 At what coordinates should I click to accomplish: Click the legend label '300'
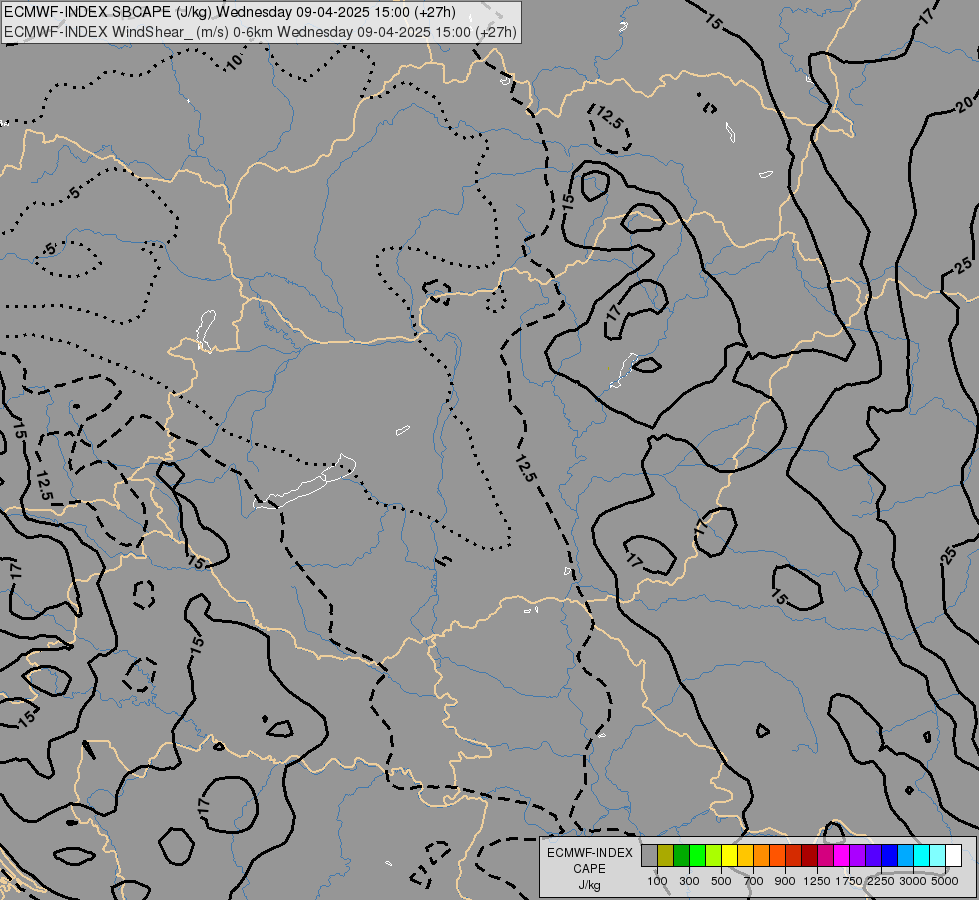[x=689, y=881]
